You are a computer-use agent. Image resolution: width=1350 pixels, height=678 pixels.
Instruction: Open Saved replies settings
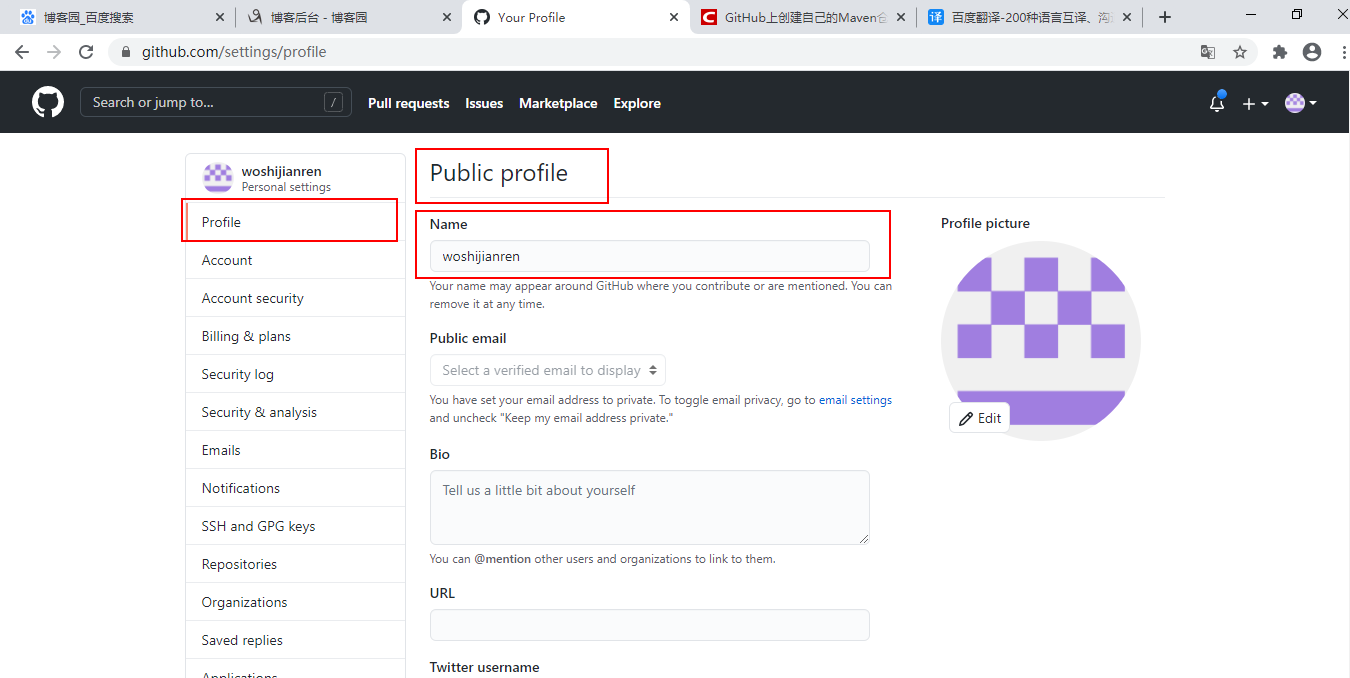pos(295,640)
